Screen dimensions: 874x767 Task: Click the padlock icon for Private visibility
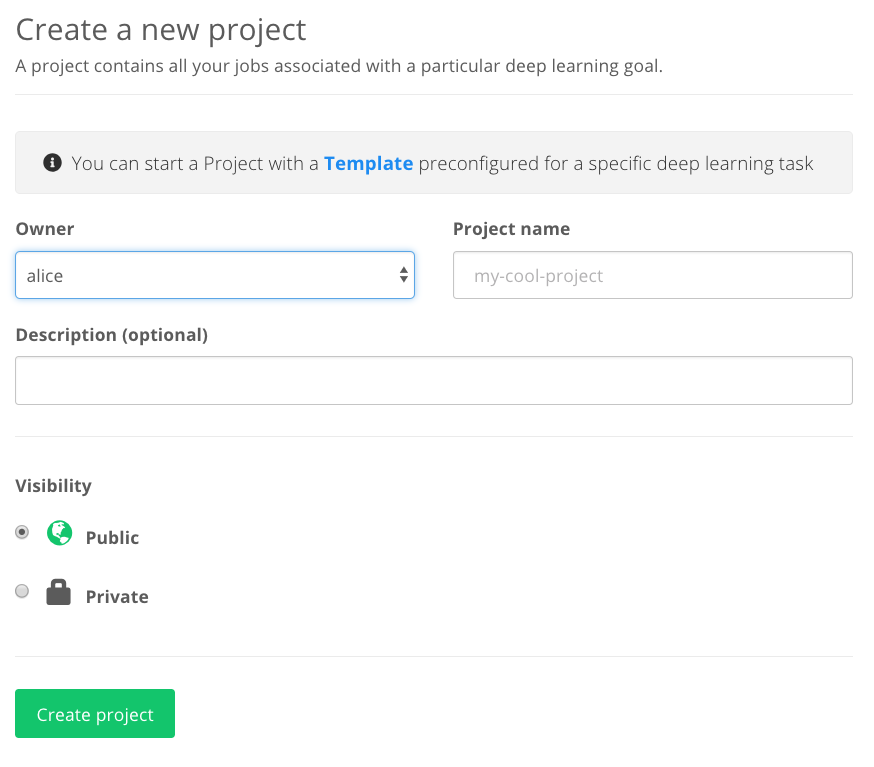[x=58, y=591]
